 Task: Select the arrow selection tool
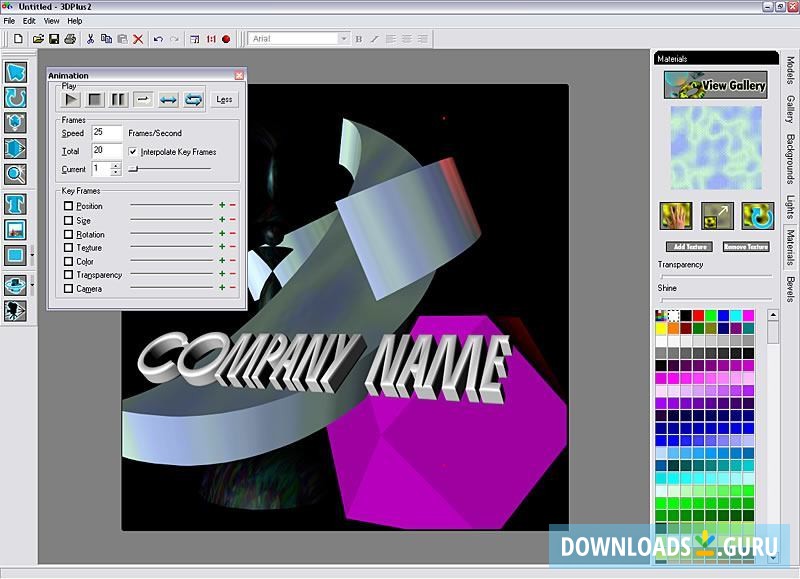click(15, 72)
